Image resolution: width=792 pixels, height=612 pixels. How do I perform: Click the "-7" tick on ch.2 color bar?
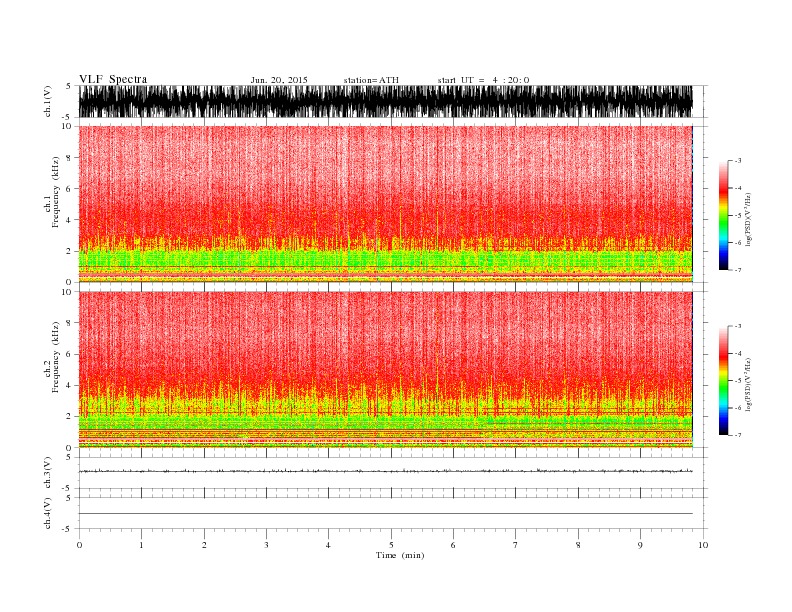[x=738, y=435]
